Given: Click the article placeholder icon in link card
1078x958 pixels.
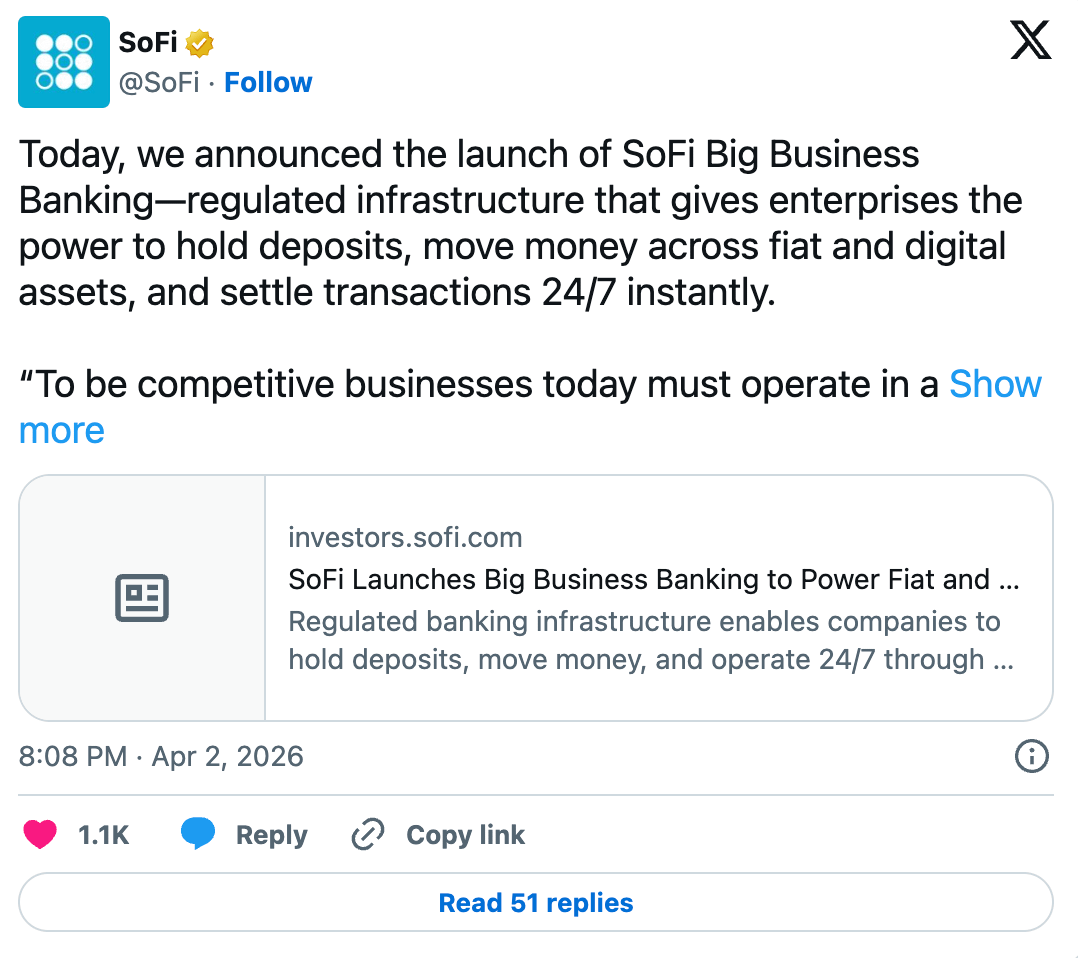Looking at the screenshot, I should point(142,598).
